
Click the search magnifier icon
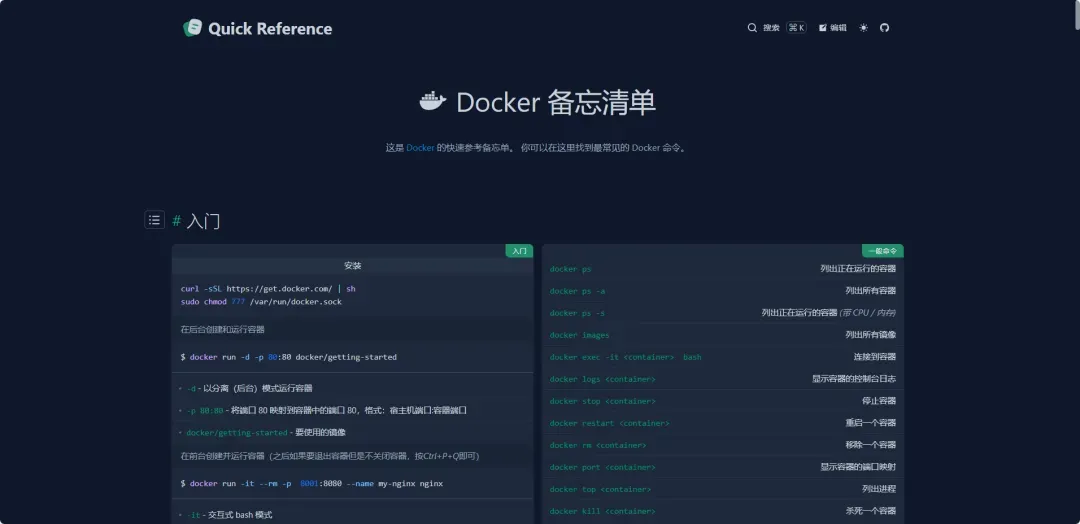[752, 28]
